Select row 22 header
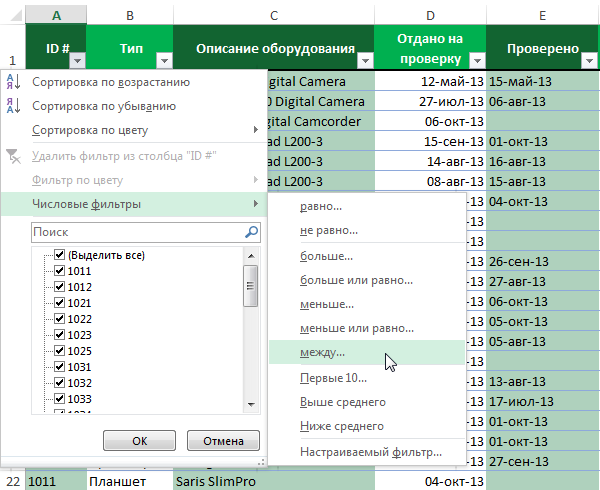 (13, 481)
